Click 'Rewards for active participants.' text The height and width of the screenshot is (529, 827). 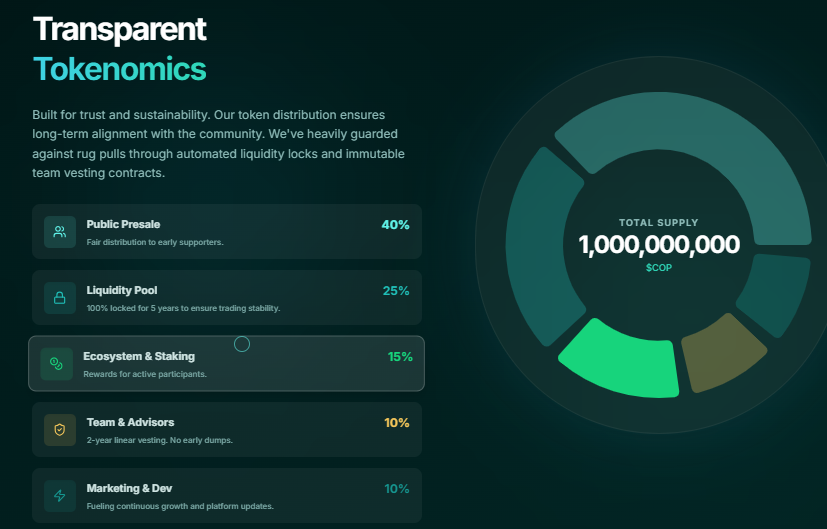click(x=145, y=374)
